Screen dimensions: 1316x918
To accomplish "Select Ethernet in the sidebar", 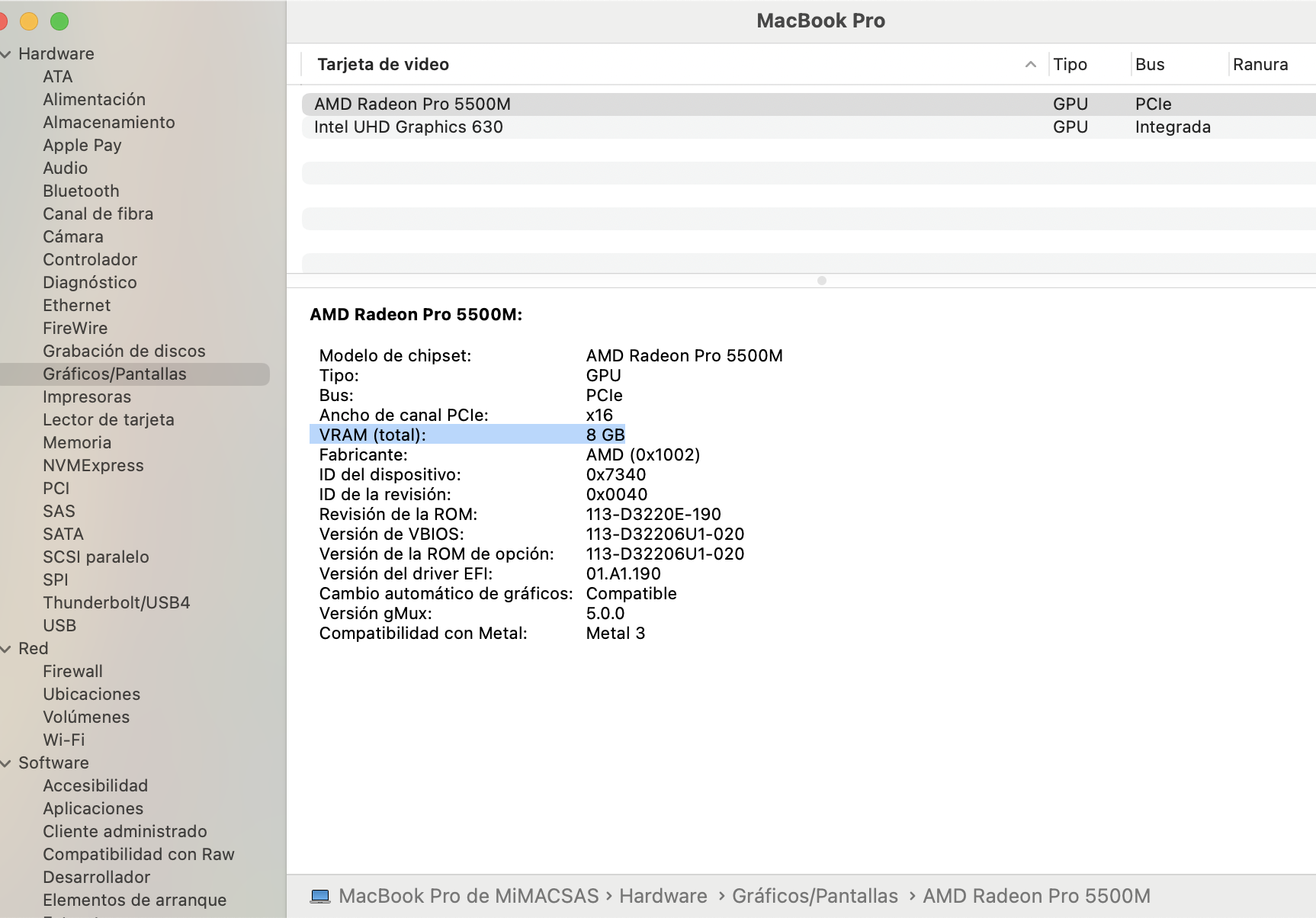I will (x=77, y=306).
